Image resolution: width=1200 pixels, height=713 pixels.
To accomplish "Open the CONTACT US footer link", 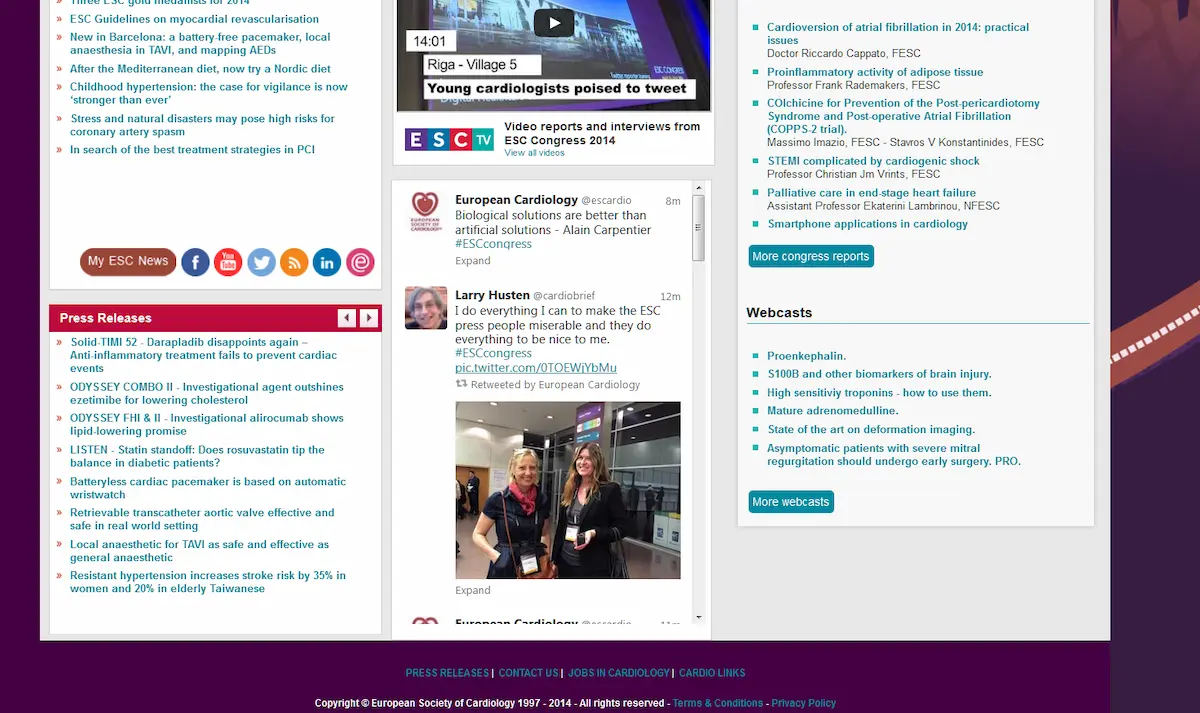I will point(529,673).
